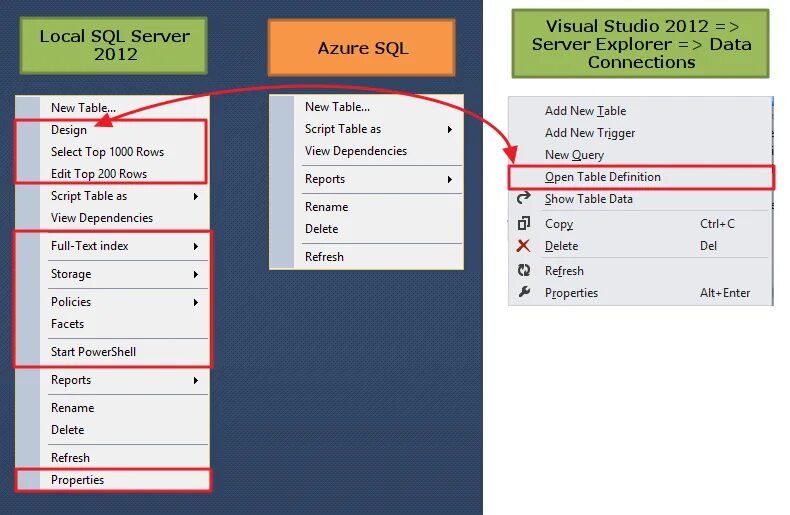This screenshot has width=790, height=515.
Task: Click the Del shortcut text
Action: point(708,246)
